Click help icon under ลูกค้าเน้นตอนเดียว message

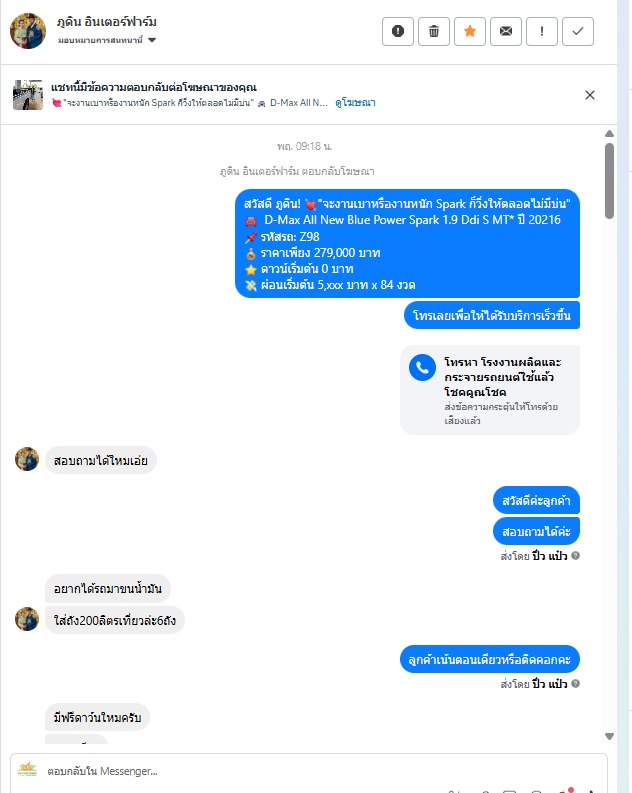[x=575, y=683]
